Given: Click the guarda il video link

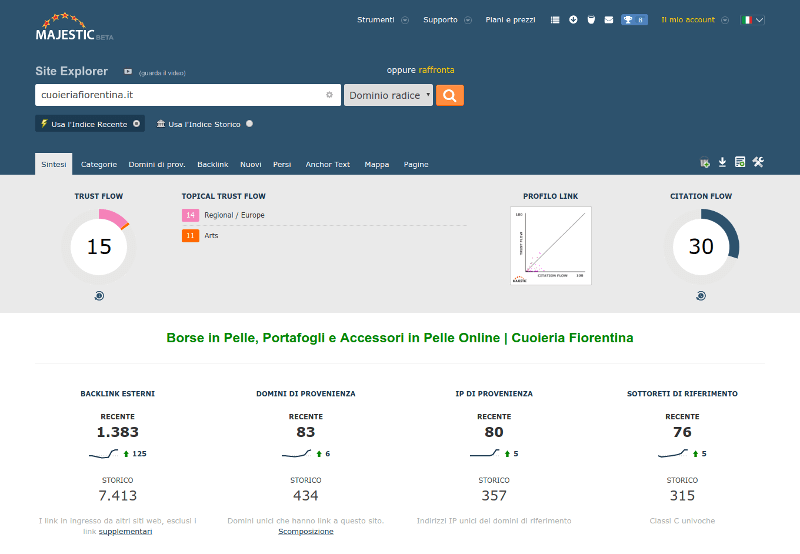Looking at the screenshot, I should (162, 73).
